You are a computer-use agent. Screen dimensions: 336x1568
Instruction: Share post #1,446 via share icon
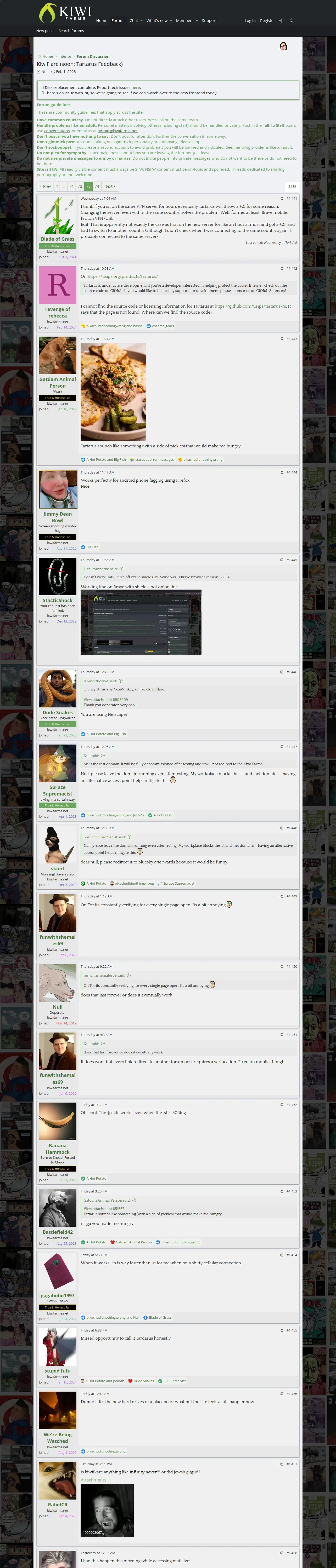point(281,672)
